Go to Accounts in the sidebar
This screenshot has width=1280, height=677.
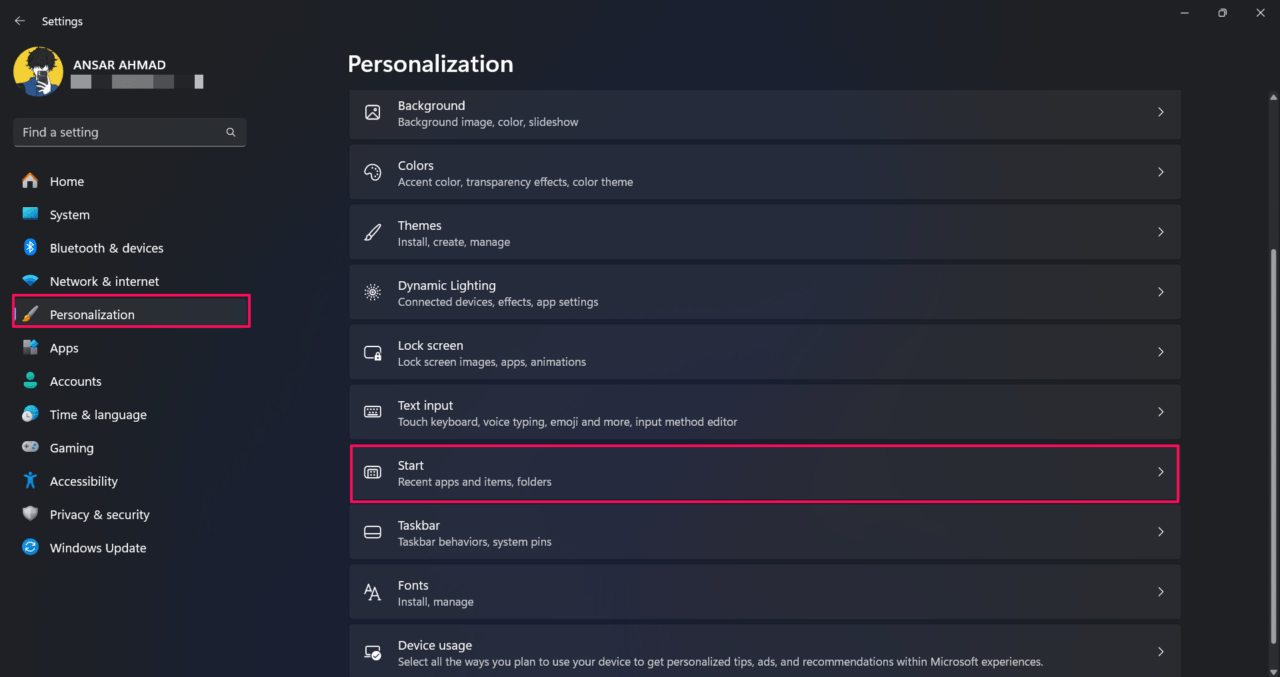click(x=75, y=381)
